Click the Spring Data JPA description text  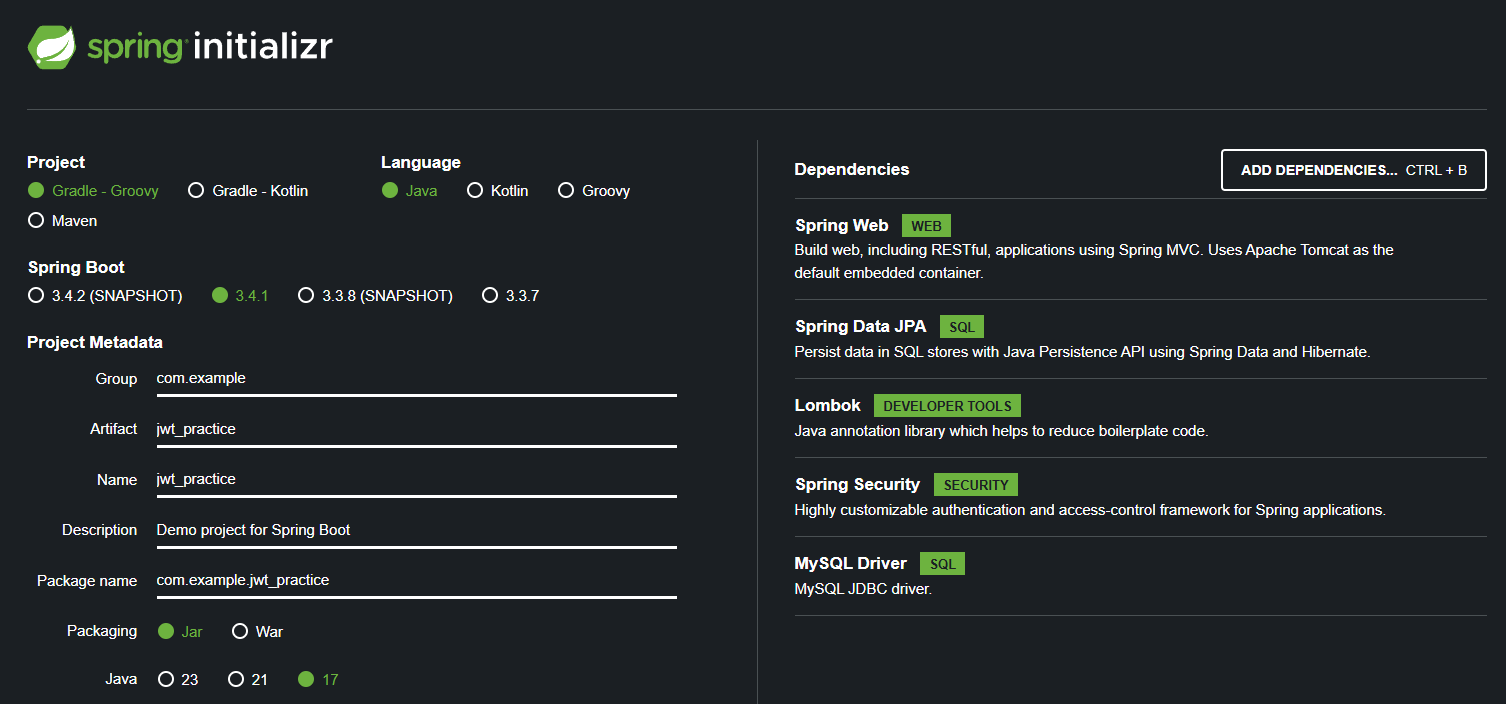click(1082, 352)
